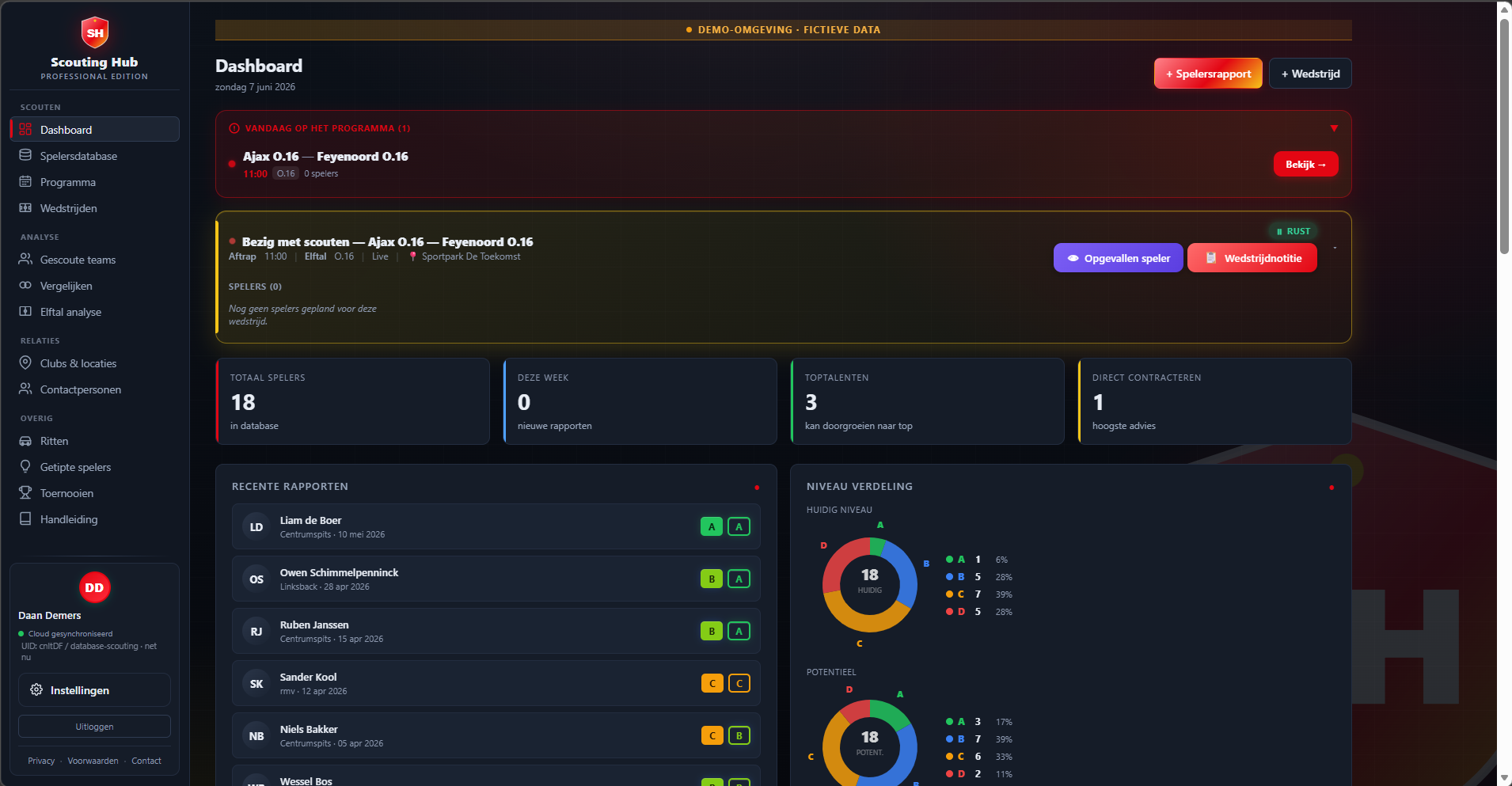This screenshot has width=1512, height=786.
Task: Open the Toptalenten stat card
Action: tap(927, 401)
